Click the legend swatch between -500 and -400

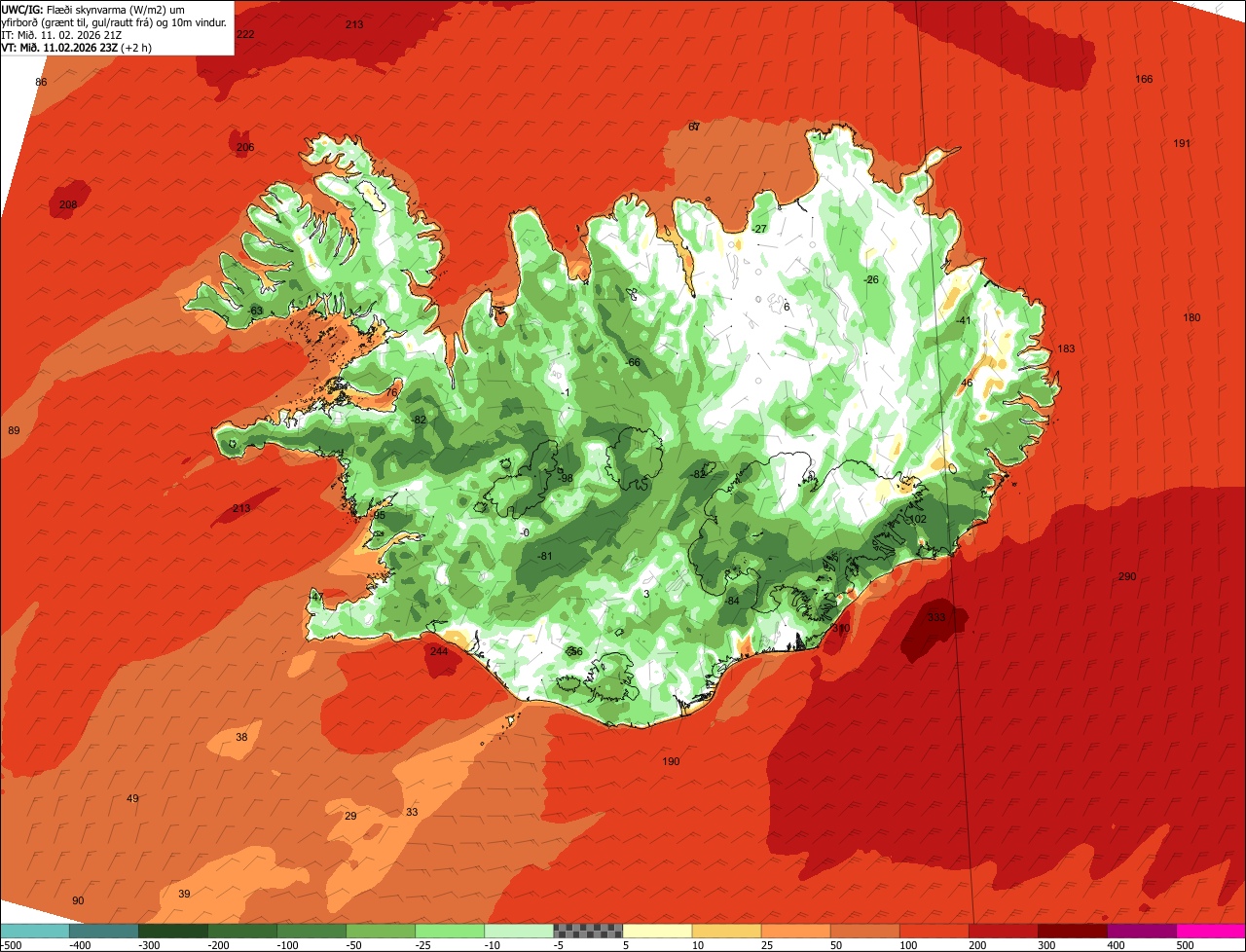coord(34,931)
